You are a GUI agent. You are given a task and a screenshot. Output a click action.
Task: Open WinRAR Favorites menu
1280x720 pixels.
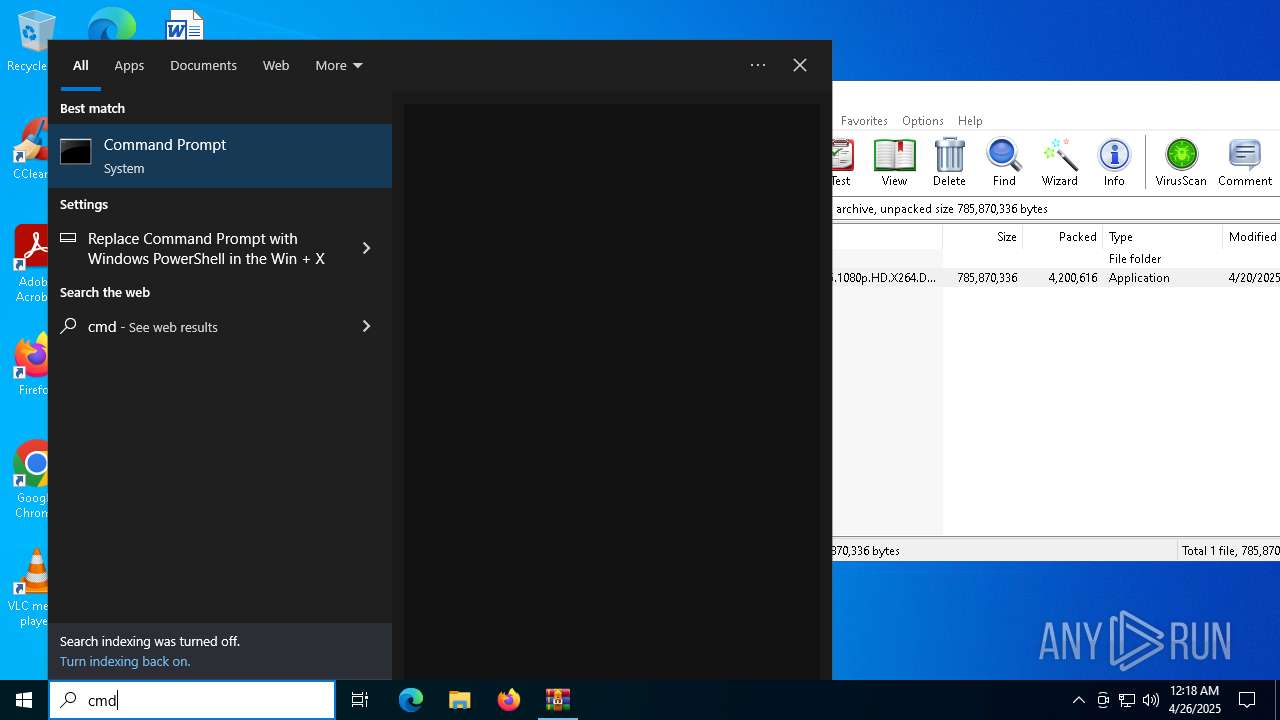tap(864, 120)
